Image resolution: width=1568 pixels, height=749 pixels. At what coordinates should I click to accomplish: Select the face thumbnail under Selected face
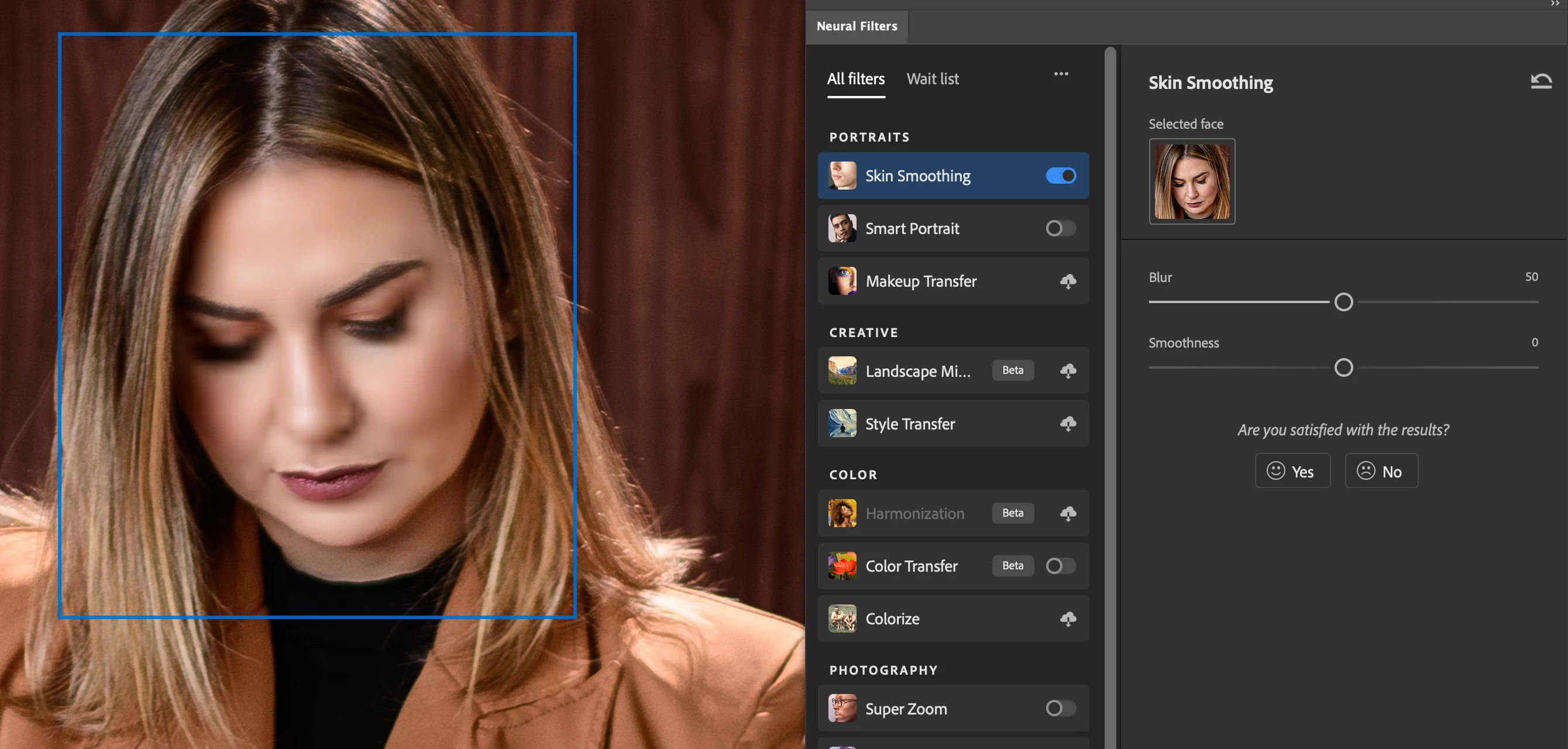coord(1192,181)
